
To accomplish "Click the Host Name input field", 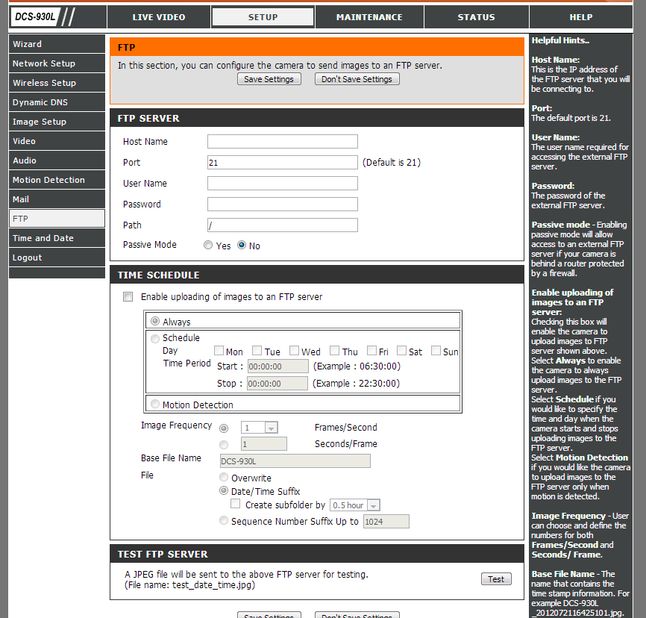I will pos(282,141).
